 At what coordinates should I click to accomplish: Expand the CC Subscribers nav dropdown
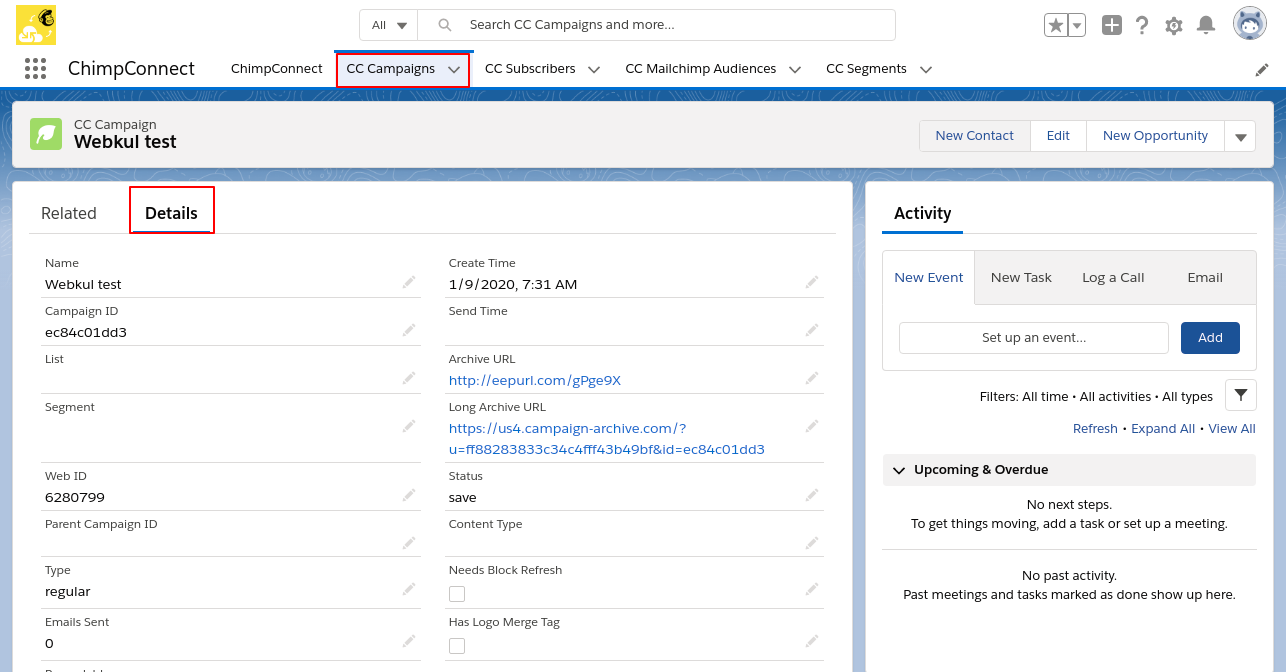[594, 70]
